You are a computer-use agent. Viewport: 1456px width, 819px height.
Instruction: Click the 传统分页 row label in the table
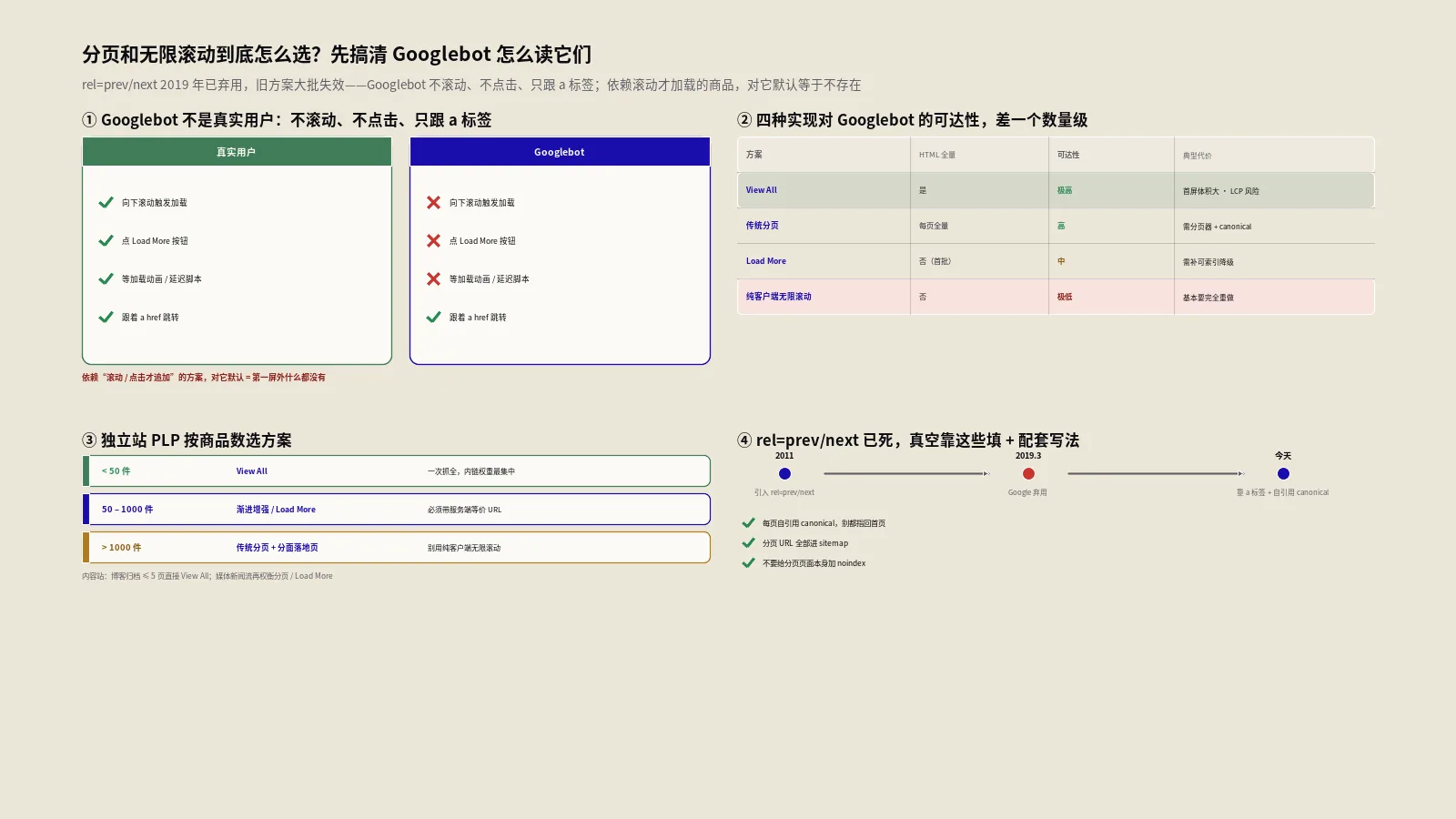tap(762, 226)
